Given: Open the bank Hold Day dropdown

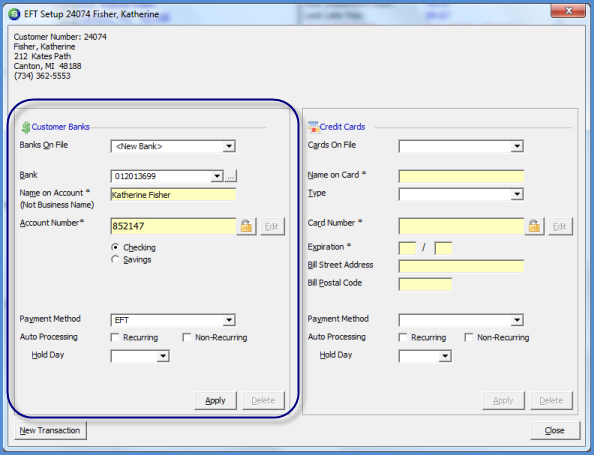Looking at the screenshot, I should 140,356.
